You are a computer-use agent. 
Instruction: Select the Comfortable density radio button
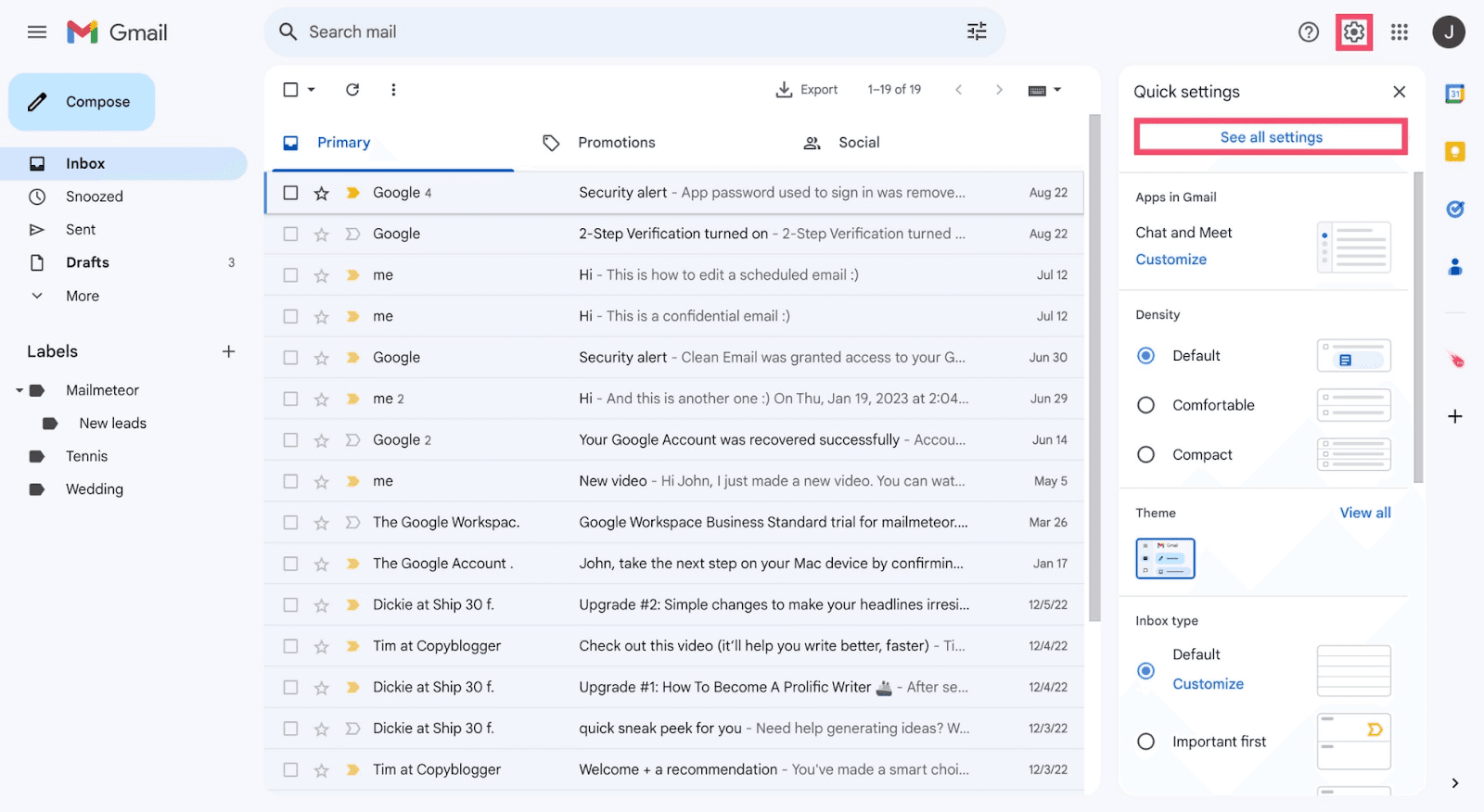pyautogui.click(x=1145, y=405)
